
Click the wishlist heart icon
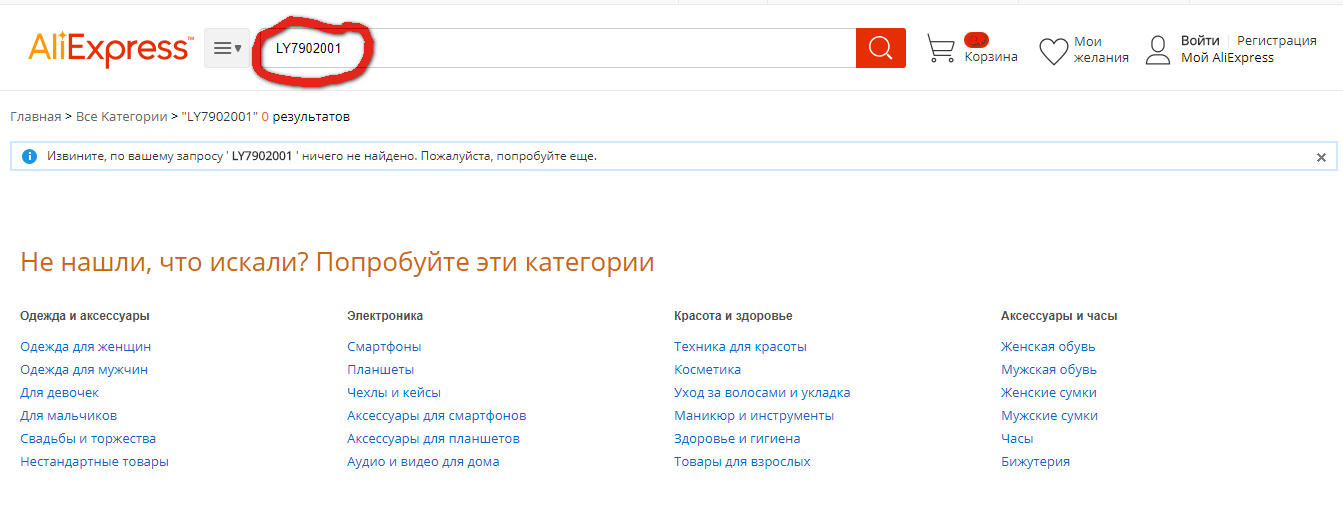1053,51
